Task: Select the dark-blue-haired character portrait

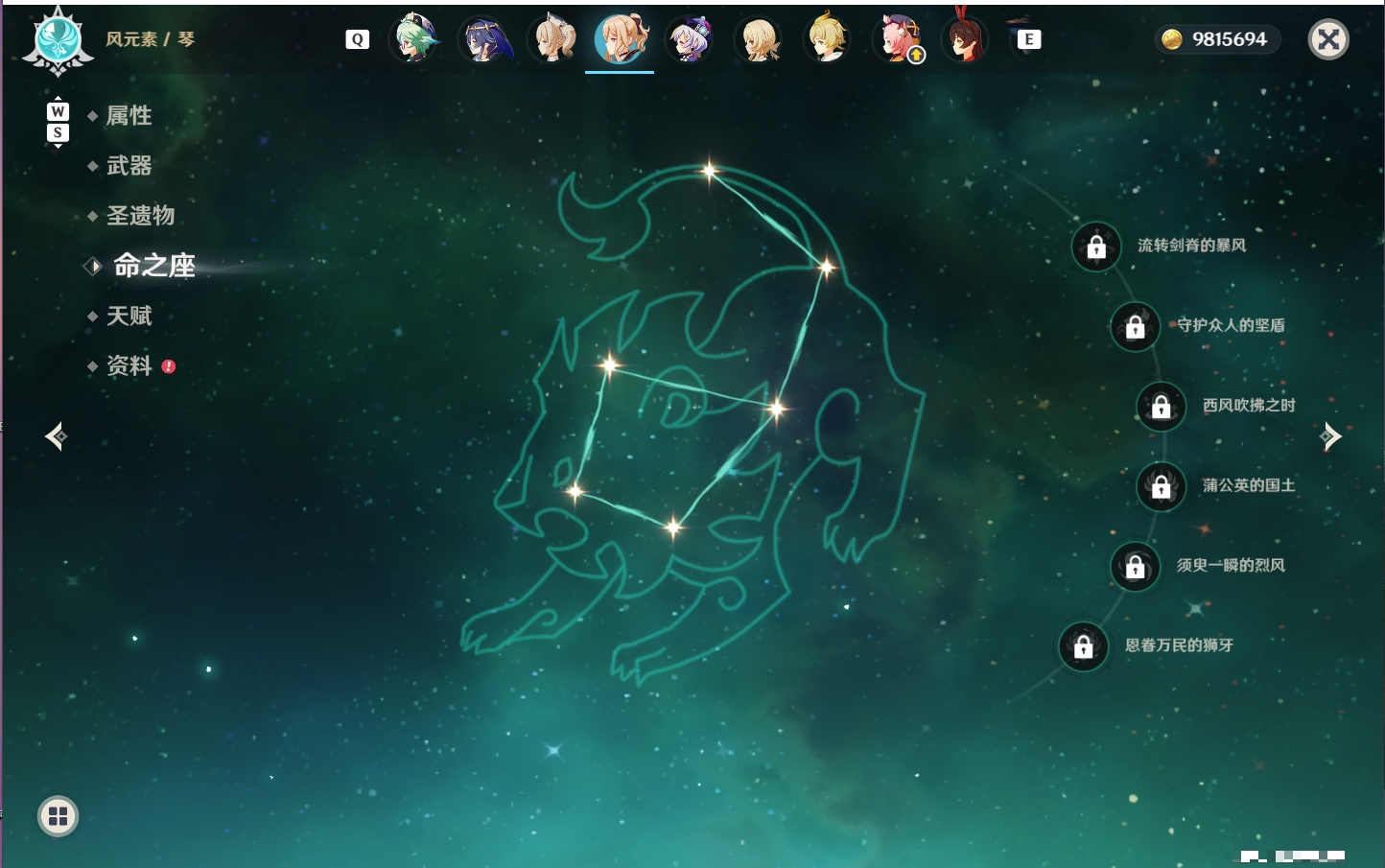Action: (x=485, y=39)
